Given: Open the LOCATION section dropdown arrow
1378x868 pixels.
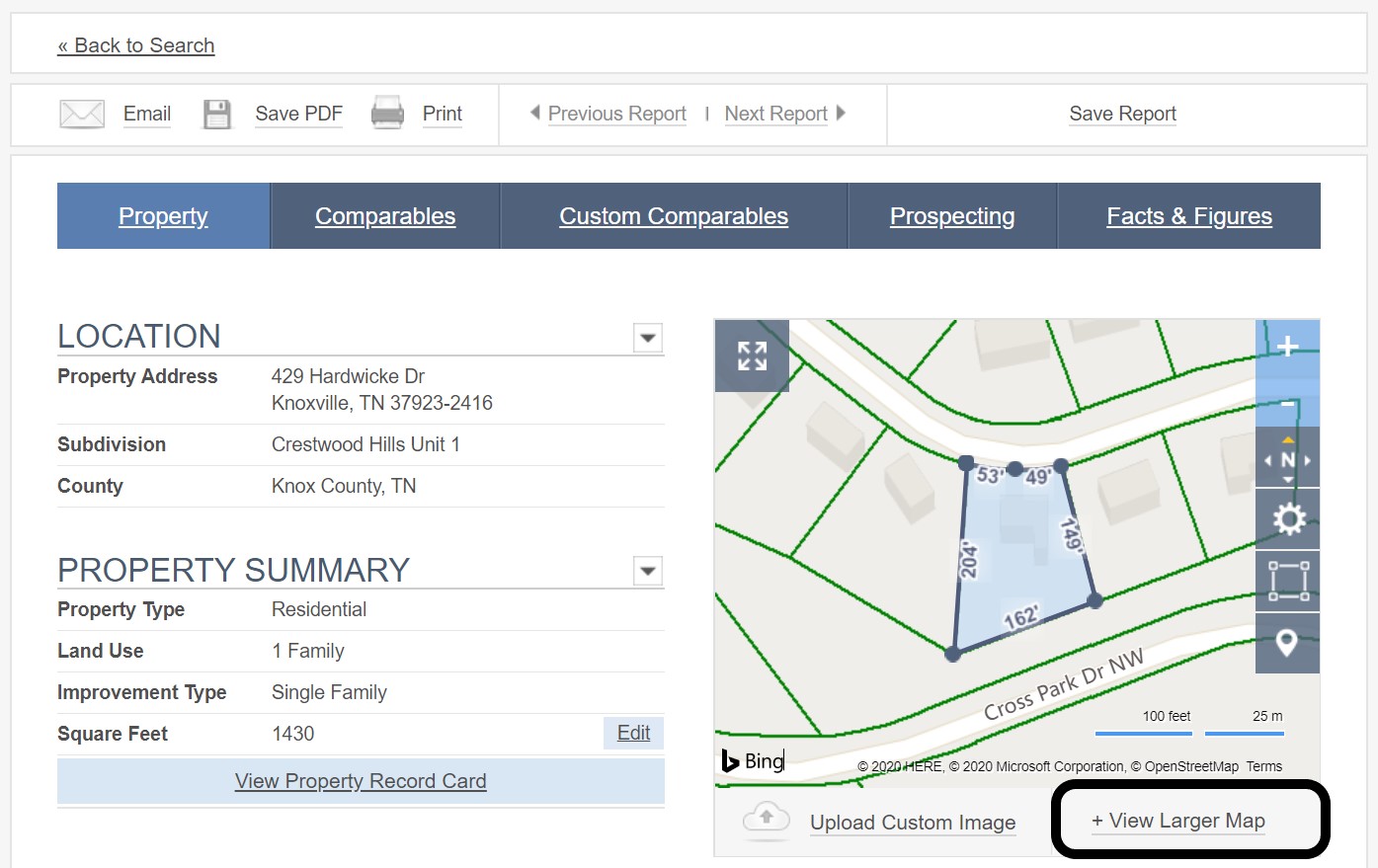Looking at the screenshot, I should click(x=647, y=338).
